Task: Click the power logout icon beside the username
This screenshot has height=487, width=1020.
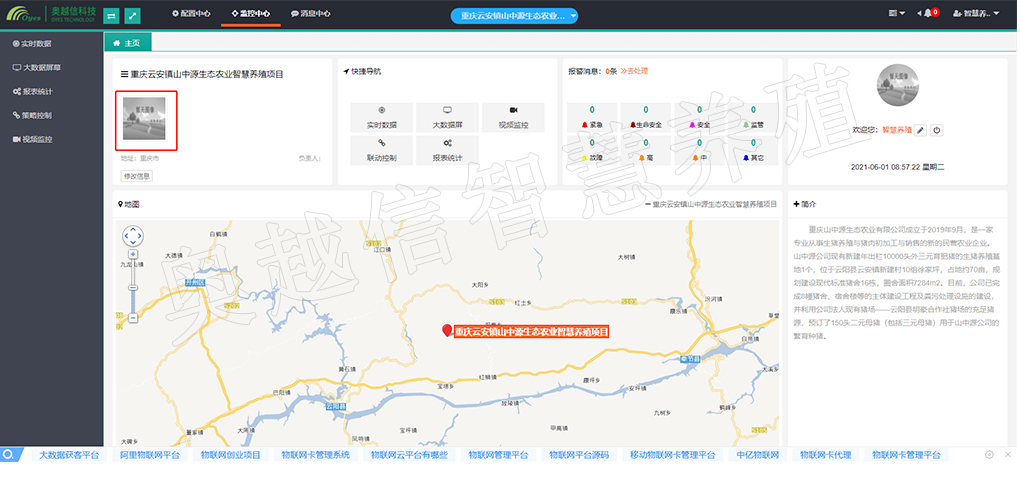Action: (x=937, y=131)
